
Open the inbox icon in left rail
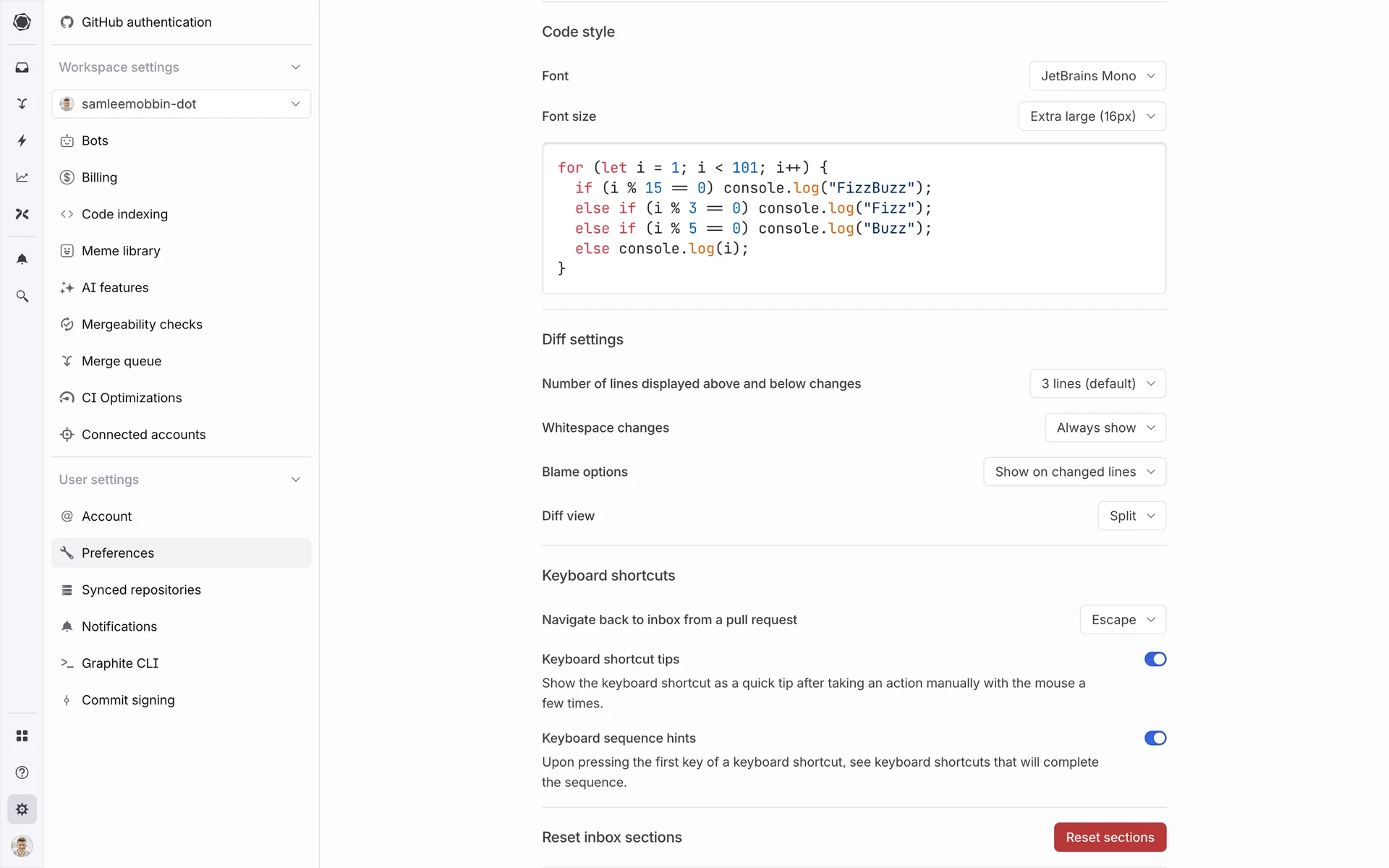pyautogui.click(x=22, y=67)
